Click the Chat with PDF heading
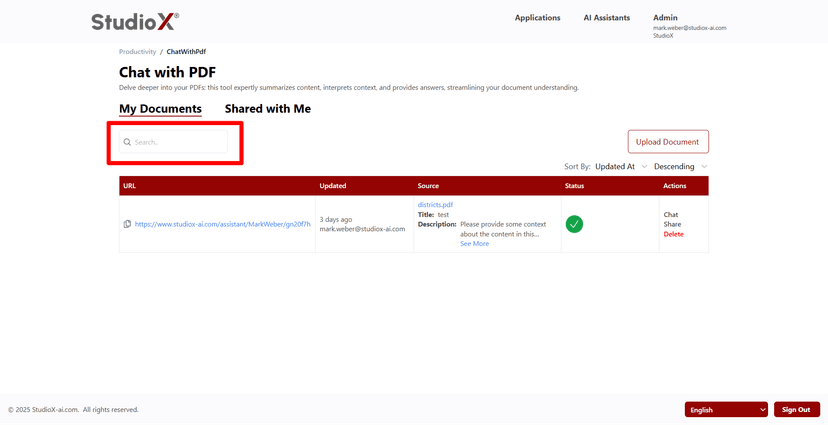828x425 pixels. click(x=167, y=72)
